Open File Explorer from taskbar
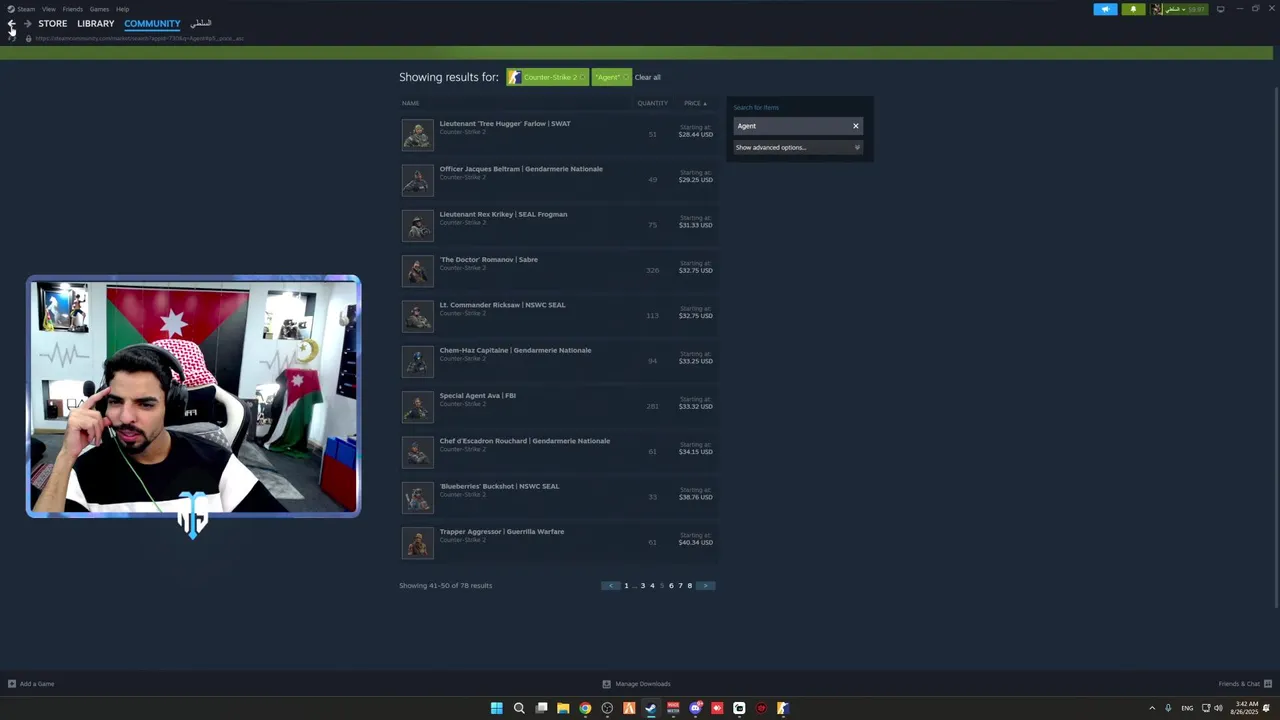This screenshot has width=1280, height=720. click(563, 708)
